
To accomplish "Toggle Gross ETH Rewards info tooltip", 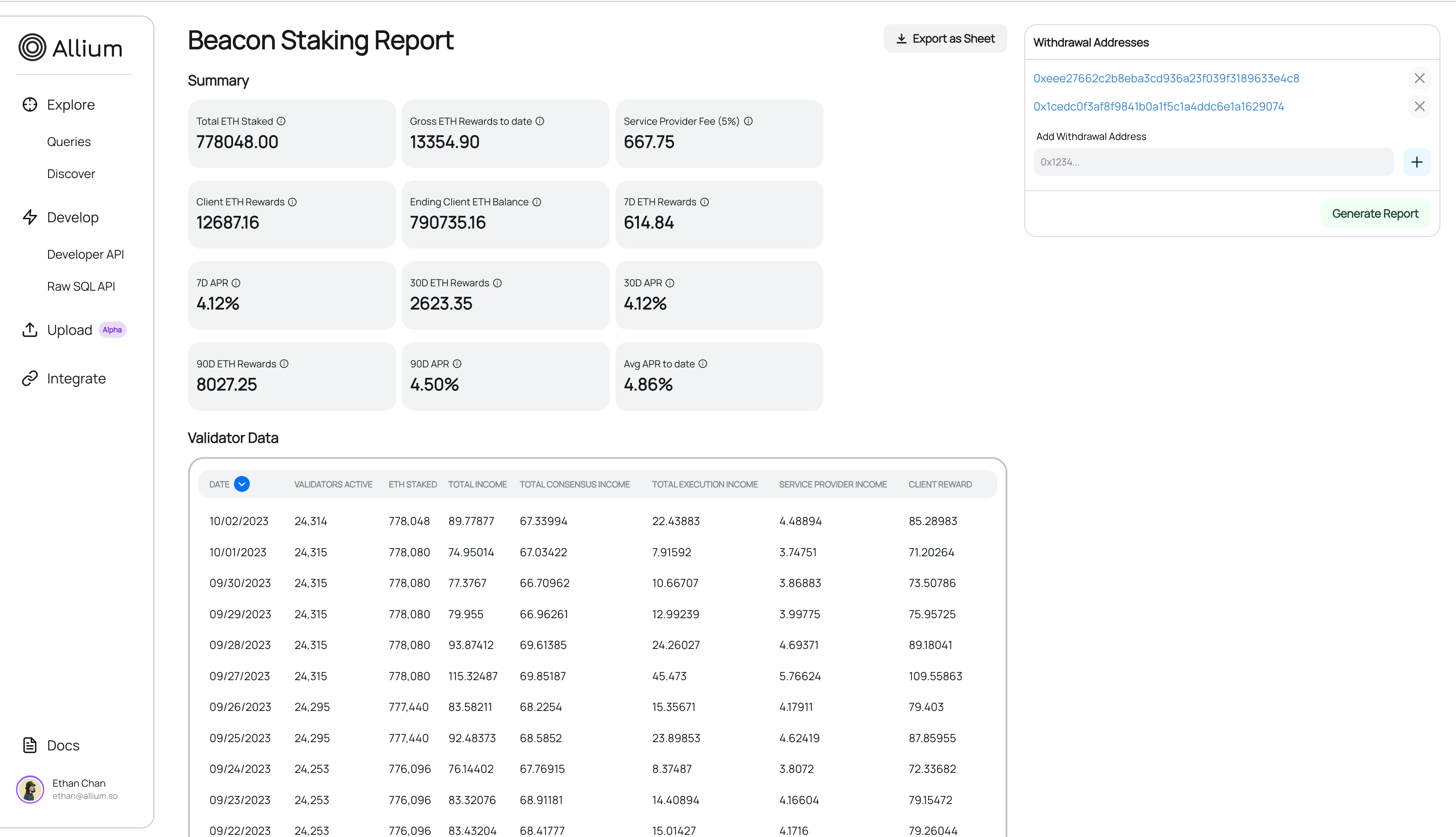I will (x=541, y=122).
